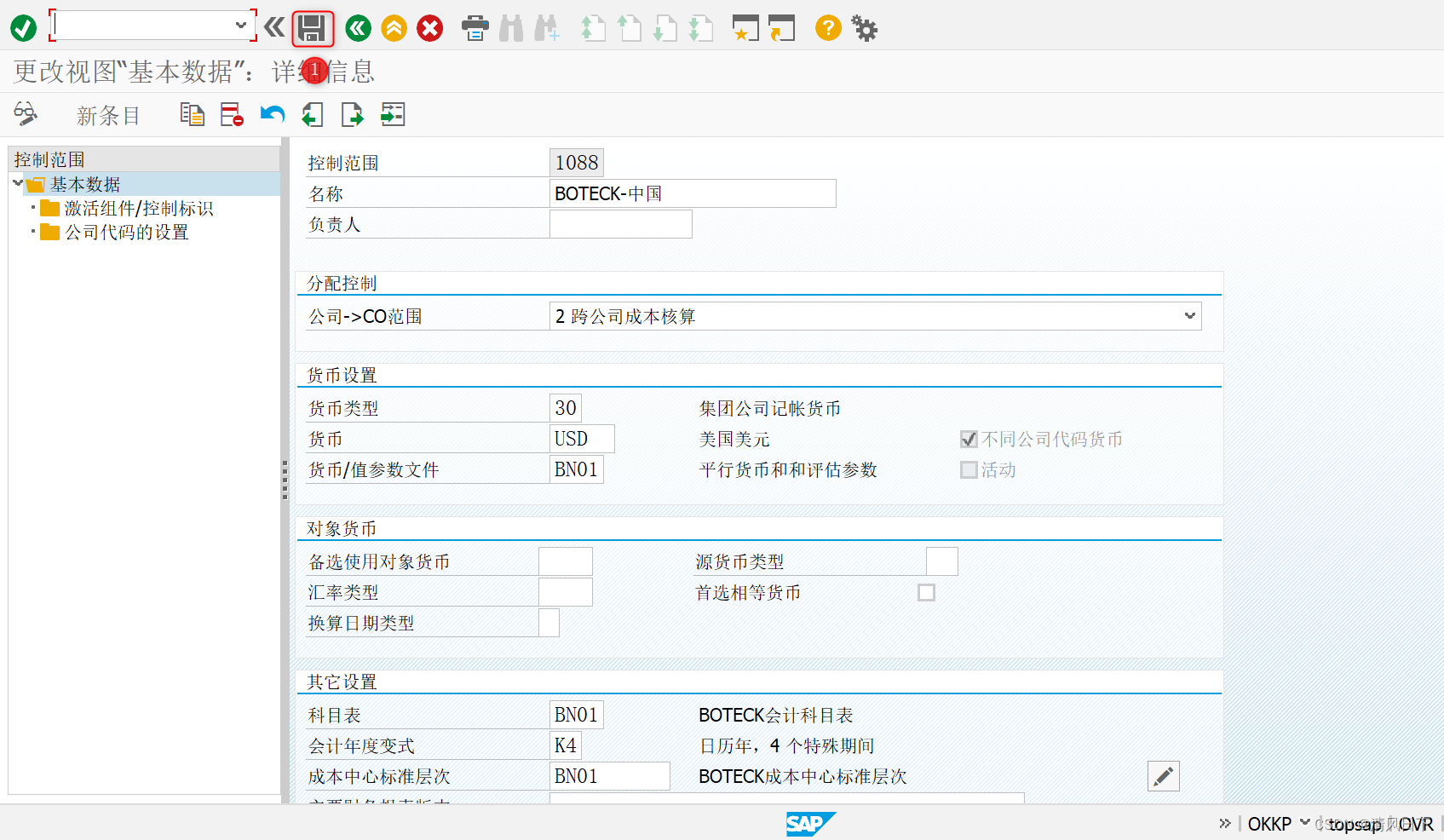Expand status bar with double arrow
1444x840 pixels.
click(1225, 823)
